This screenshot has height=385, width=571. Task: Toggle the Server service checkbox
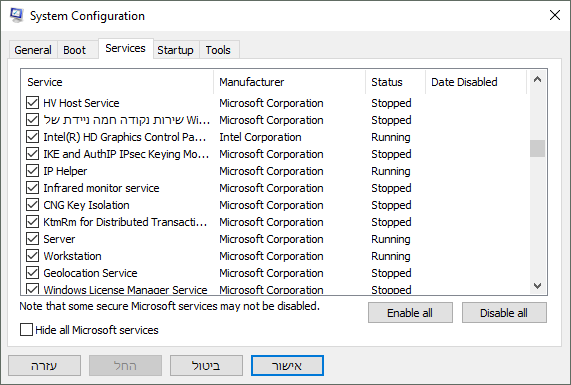32,239
